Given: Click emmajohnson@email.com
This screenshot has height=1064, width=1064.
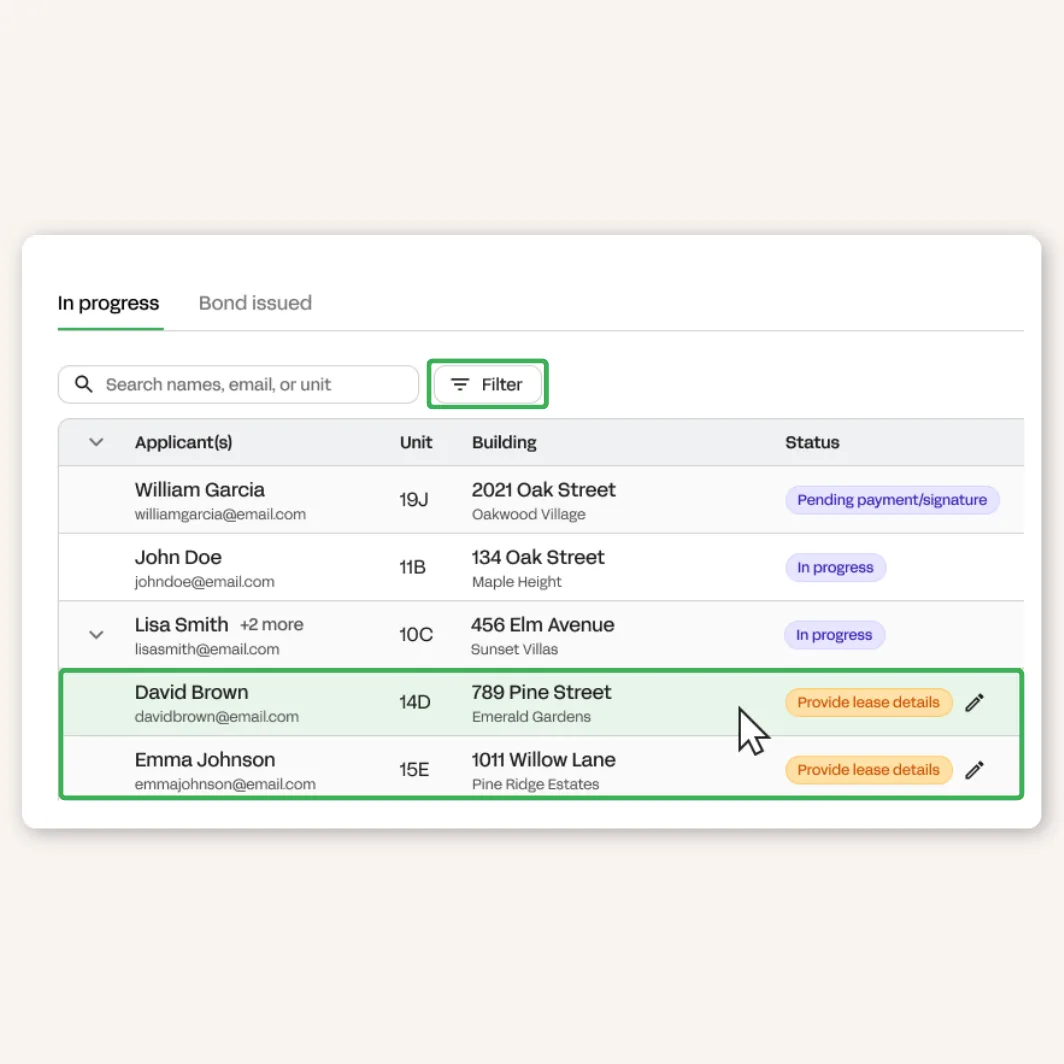Looking at the screenshot, I should pos(225,784).
